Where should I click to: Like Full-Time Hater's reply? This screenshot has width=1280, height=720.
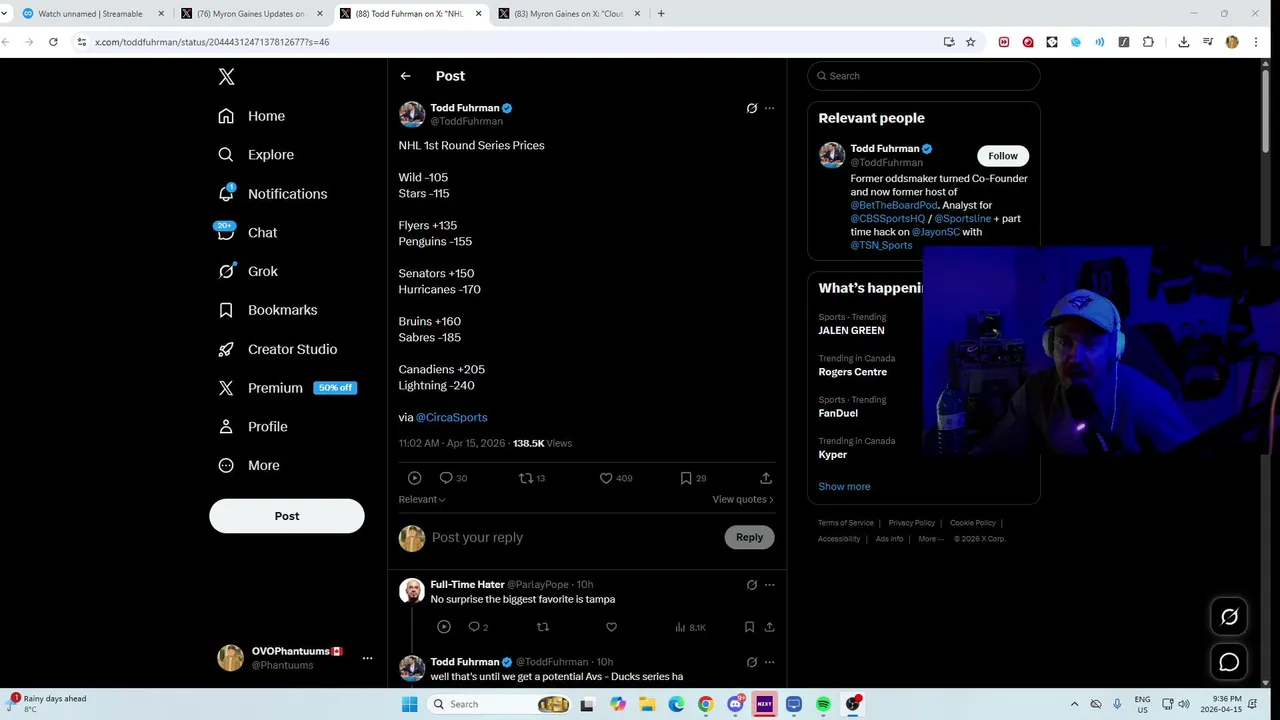coord(611,627)
